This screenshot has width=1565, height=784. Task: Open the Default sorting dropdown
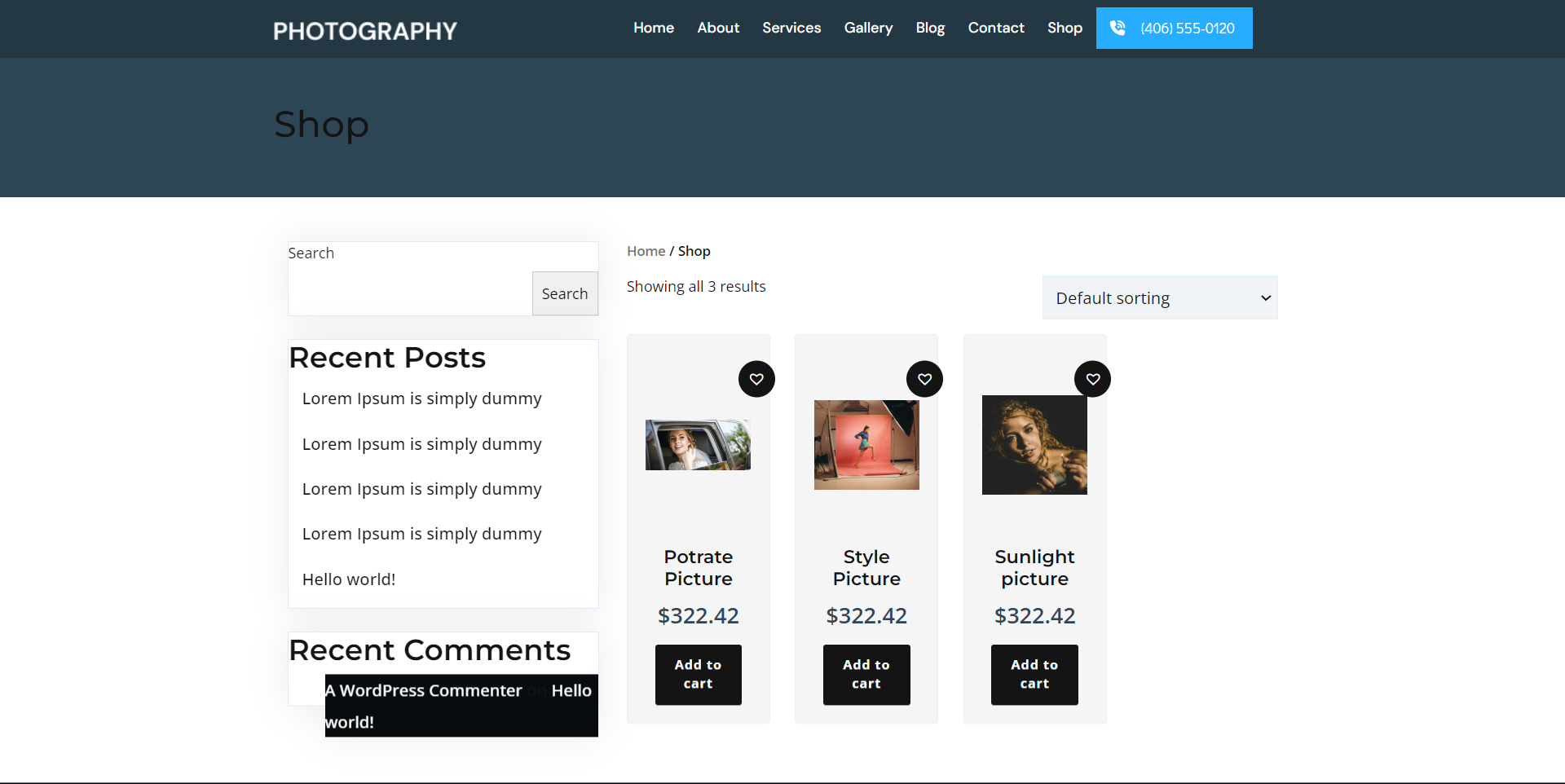tap(1159, 298)
